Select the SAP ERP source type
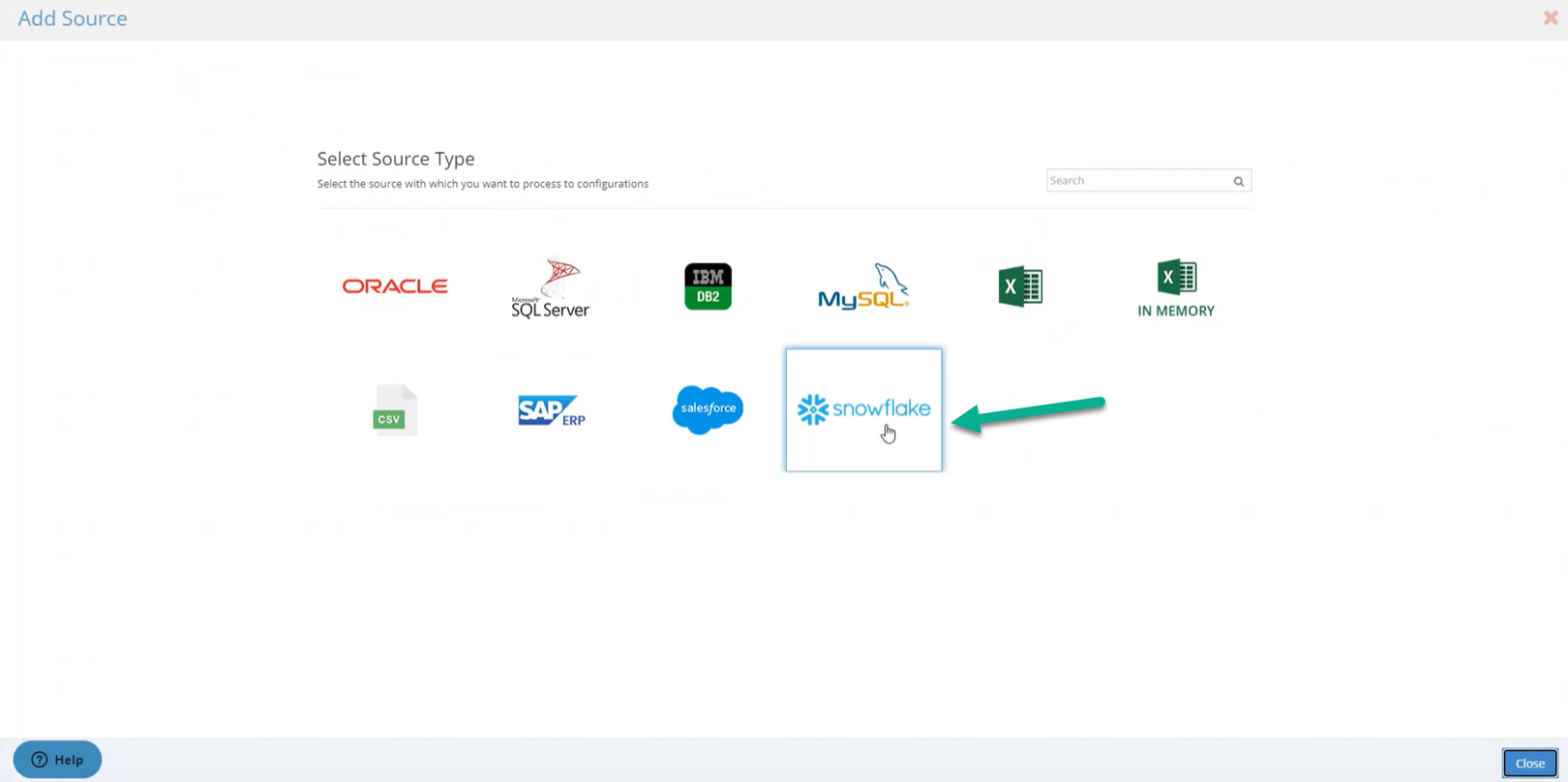The width and height of the screenshot is (1568, 782). (552, 410)
